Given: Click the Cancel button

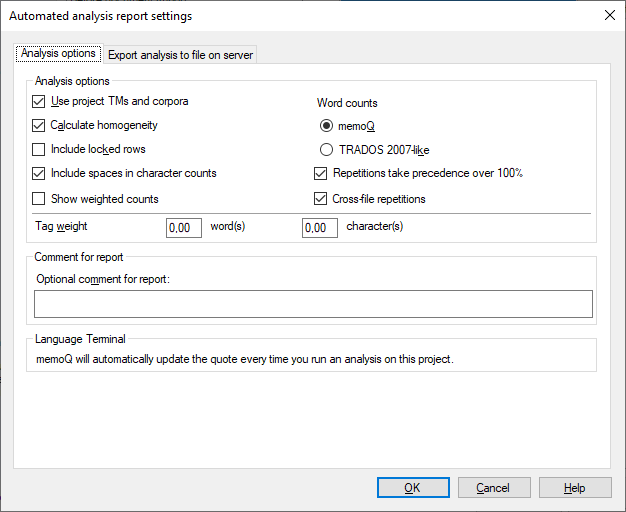Looking at the screenshot, I should point(493,488).
